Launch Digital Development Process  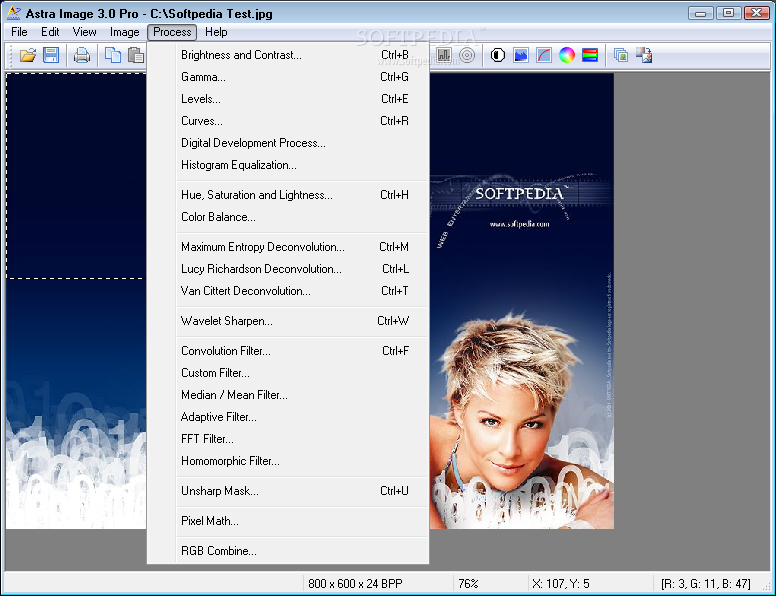click(288, 143)
